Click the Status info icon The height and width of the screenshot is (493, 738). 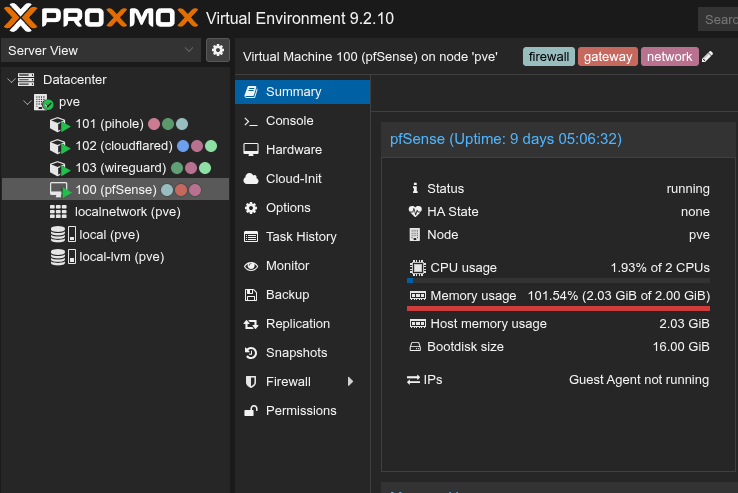pos(415,188)
